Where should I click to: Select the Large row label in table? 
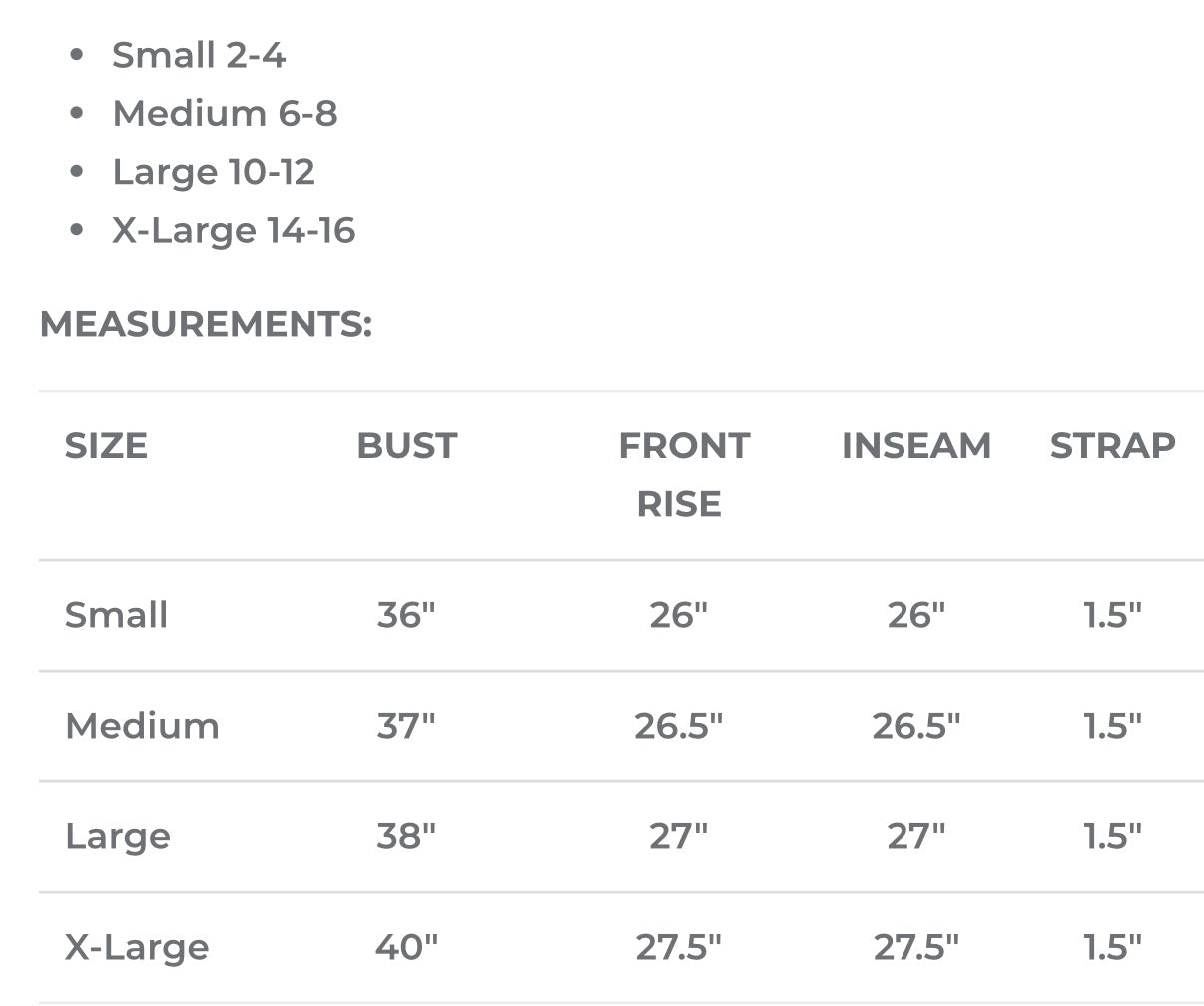click(x=118, y=836)
